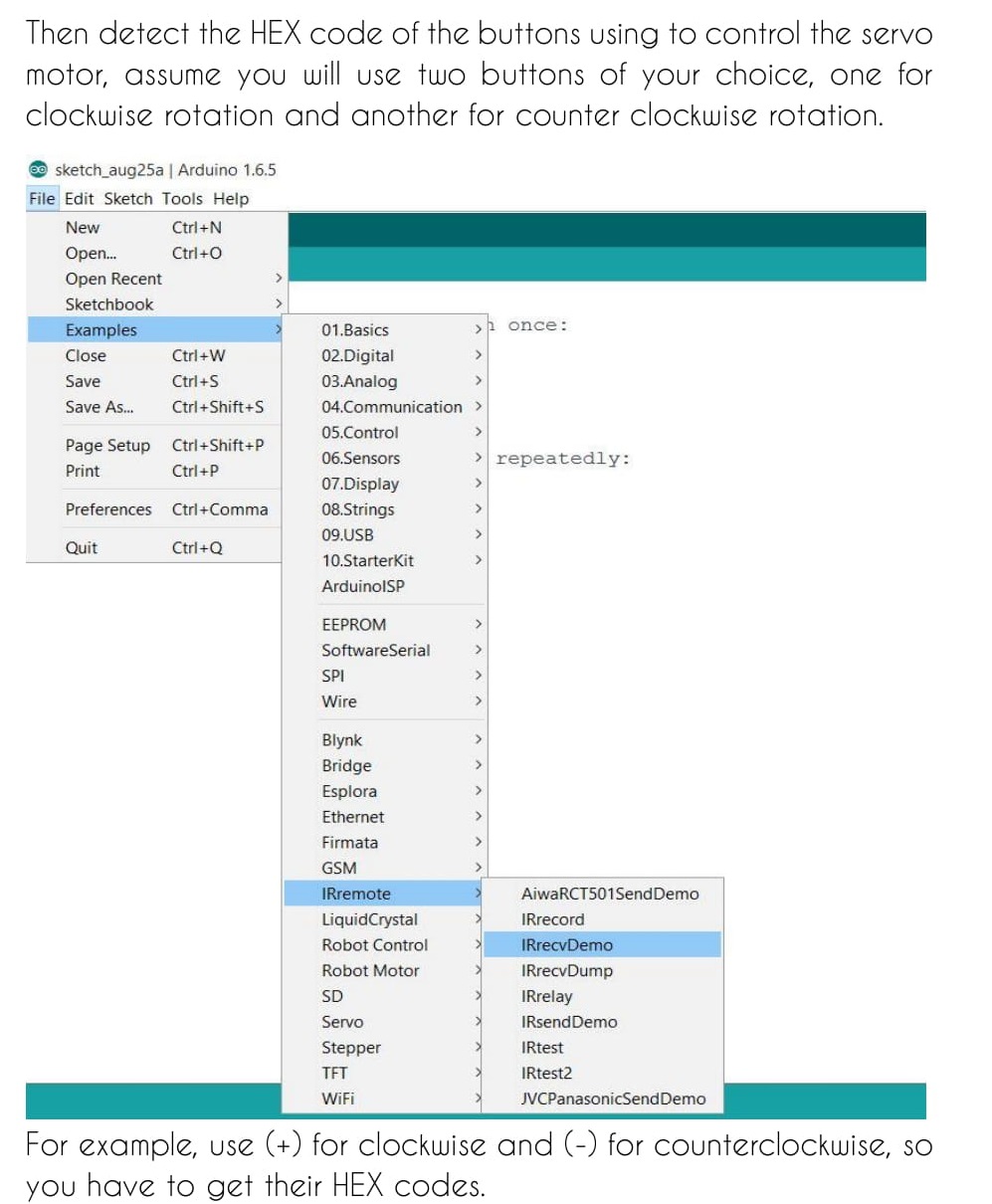
Task: Open Bridge library examples
Action: pyautogui.click(x=385, y=766)
